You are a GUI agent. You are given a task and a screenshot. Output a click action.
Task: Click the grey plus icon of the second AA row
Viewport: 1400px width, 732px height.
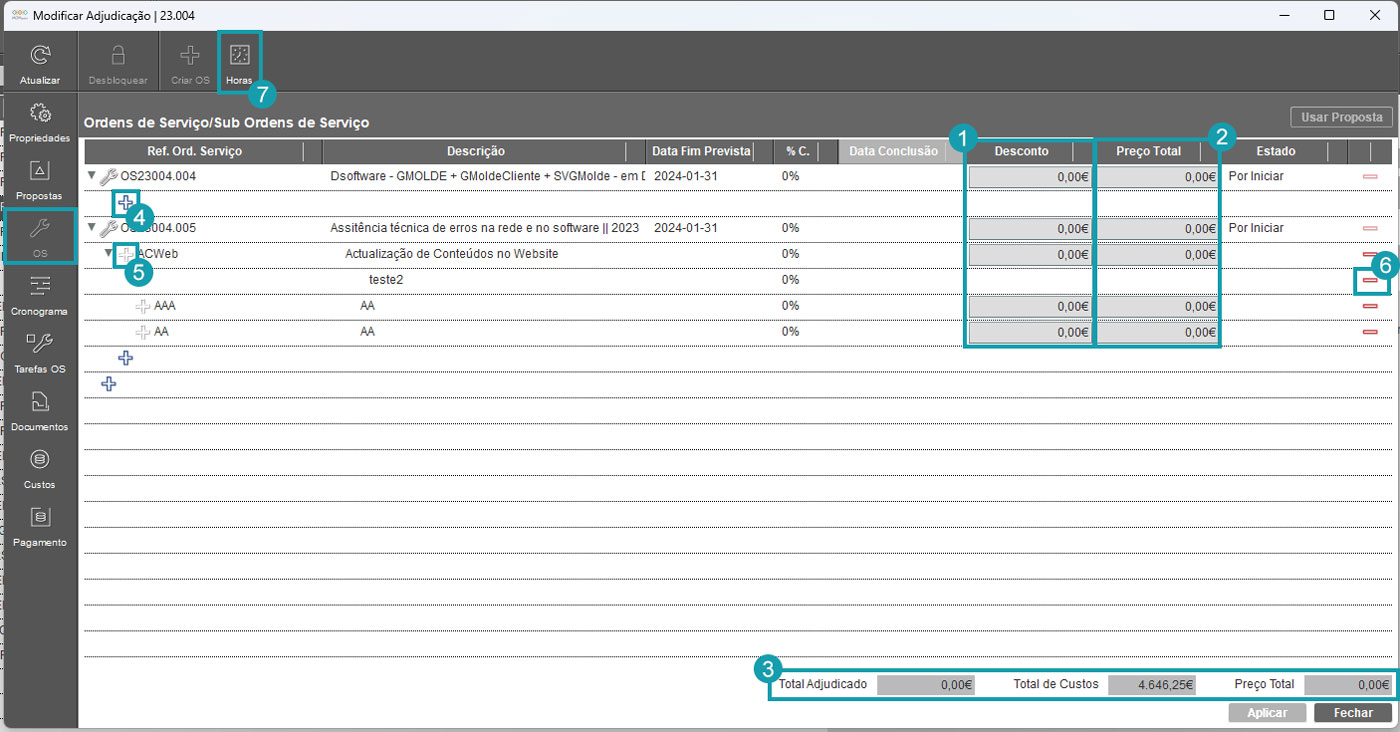(x=143, y=332)
